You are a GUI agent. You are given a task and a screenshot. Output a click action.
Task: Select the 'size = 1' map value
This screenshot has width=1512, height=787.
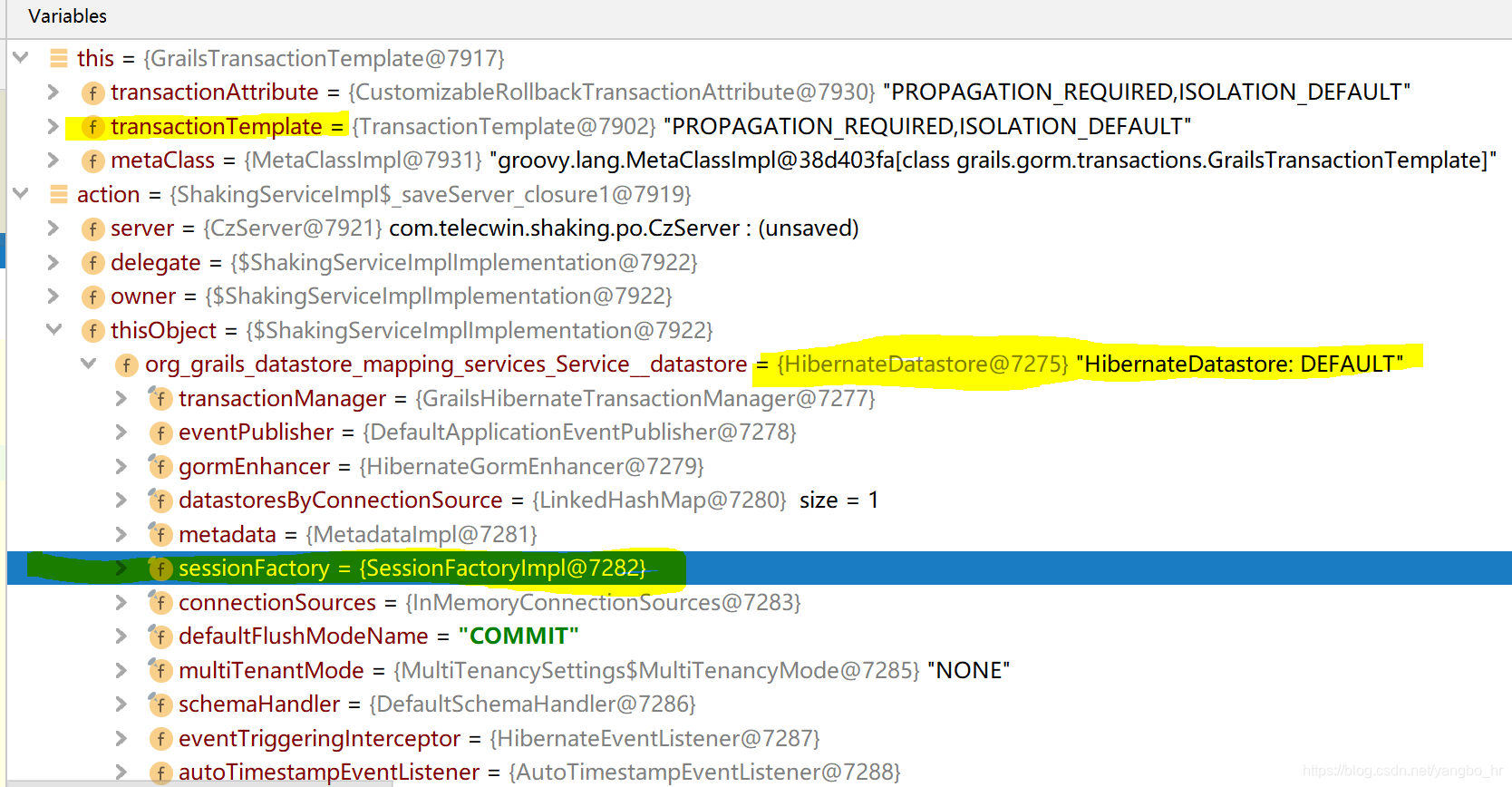[x=838, y=500]
